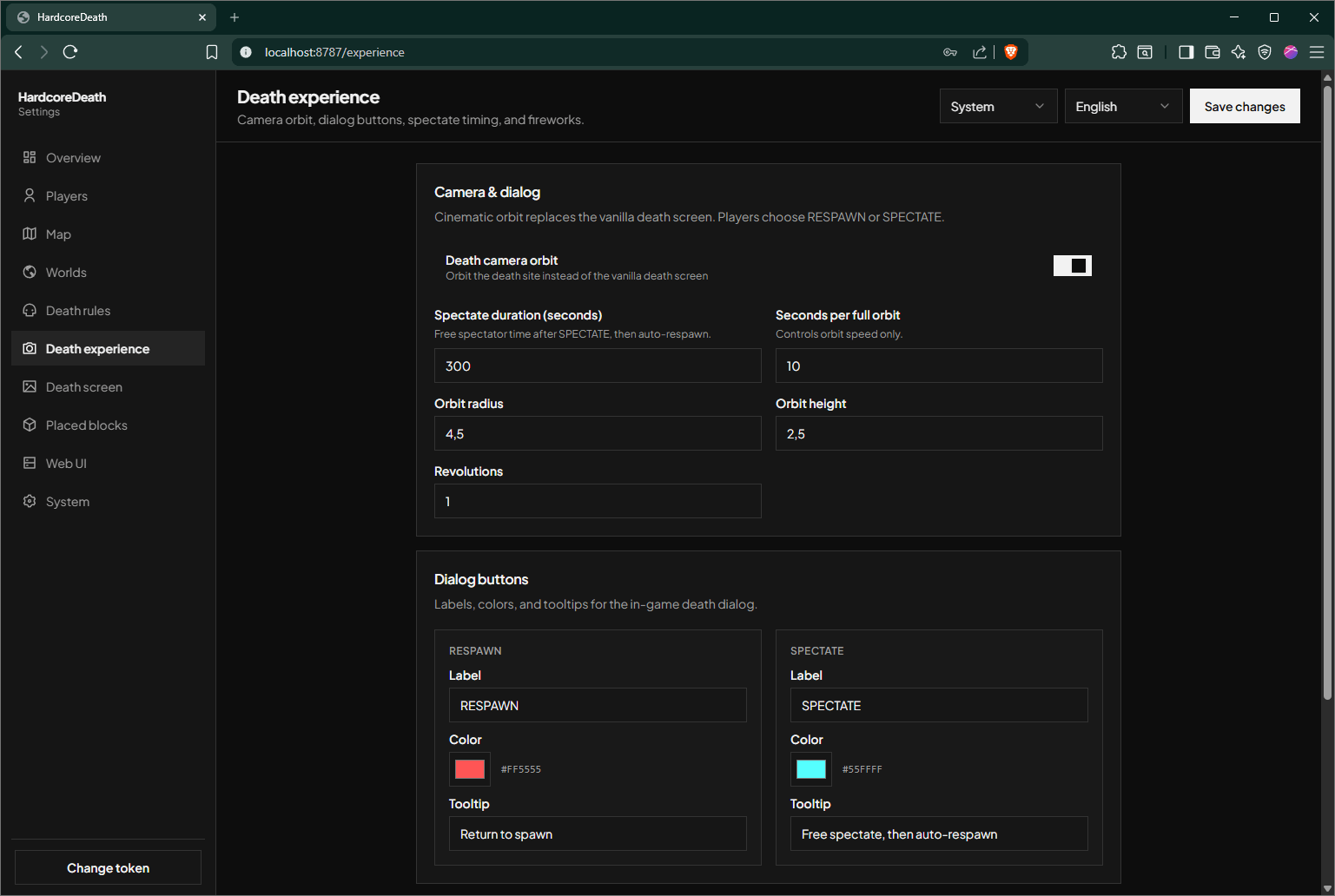Viewport: 1335px width, 896px height.
Task: Click the SPECTATE label text field
Action: [x=939, y=705]
